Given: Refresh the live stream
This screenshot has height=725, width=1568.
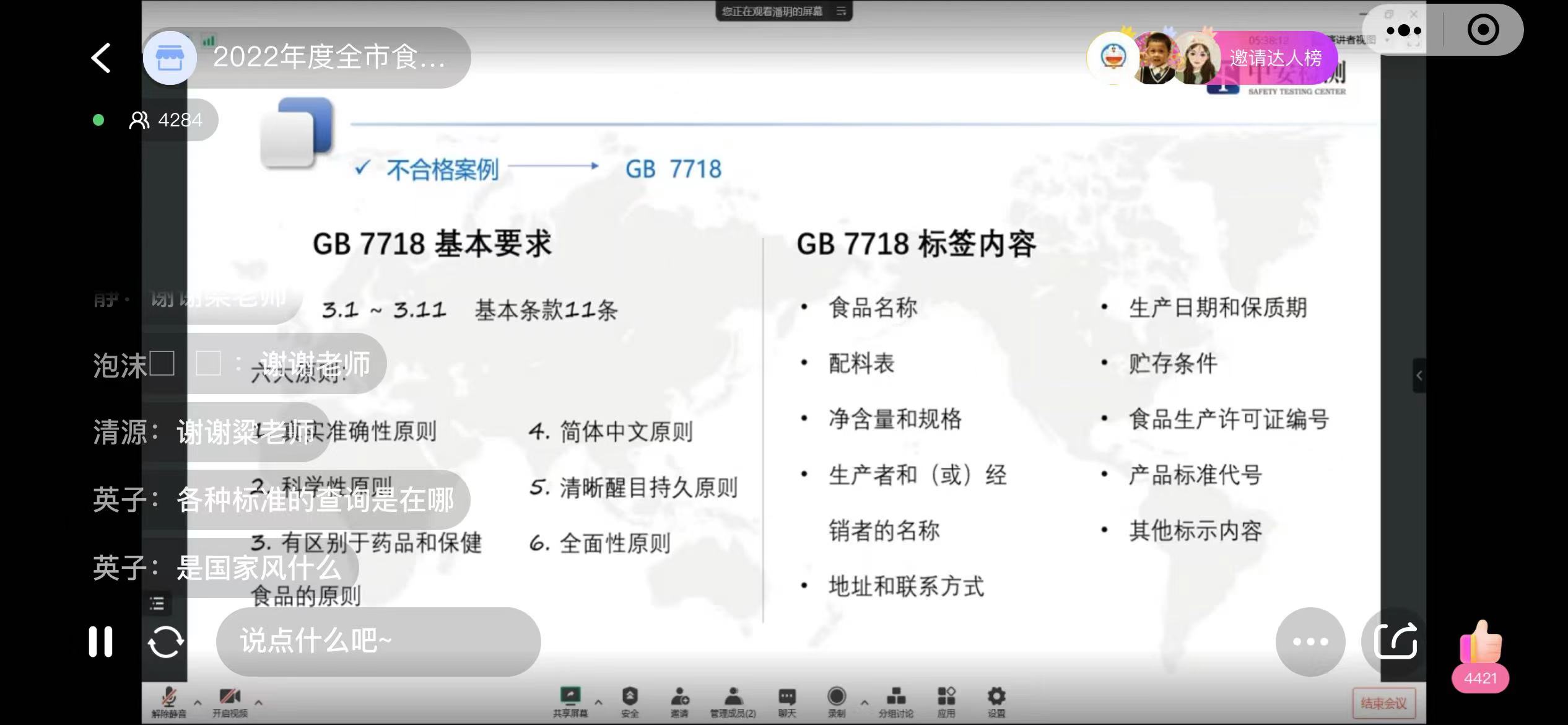Looking at the screenshot, I should tap(165, 641).
